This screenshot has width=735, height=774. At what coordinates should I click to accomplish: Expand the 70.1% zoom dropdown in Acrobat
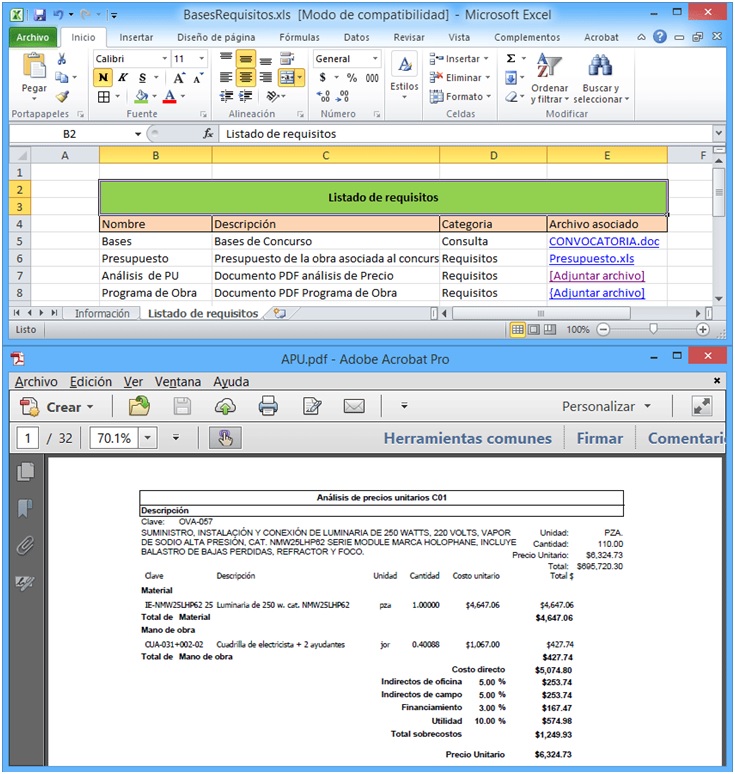(x=148, y=438)
